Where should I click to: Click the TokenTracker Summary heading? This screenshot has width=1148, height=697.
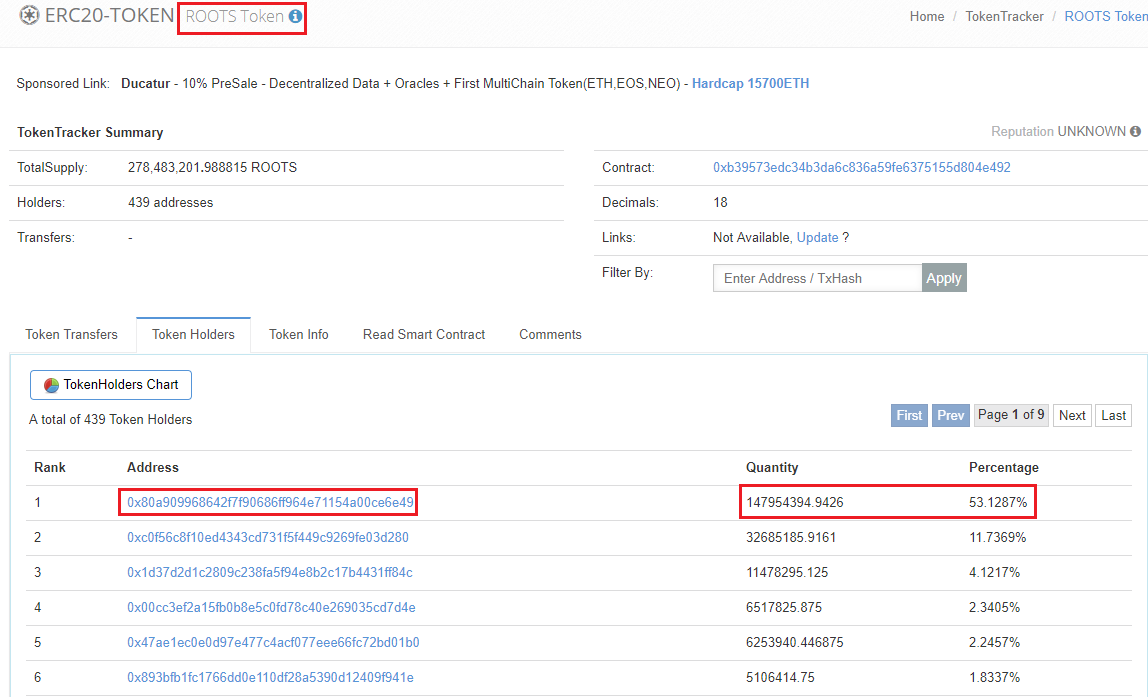click(x=90, y=133)
